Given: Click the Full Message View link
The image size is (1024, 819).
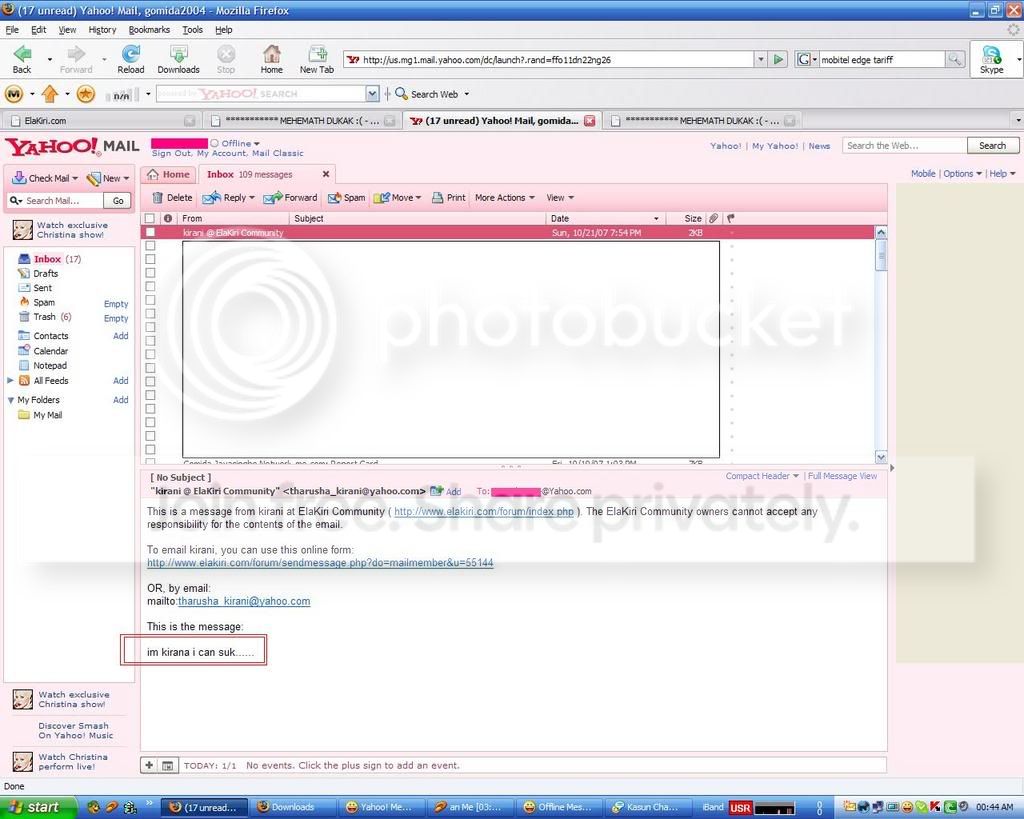Looking at the screenshot, I should click(x=842, y=476).
